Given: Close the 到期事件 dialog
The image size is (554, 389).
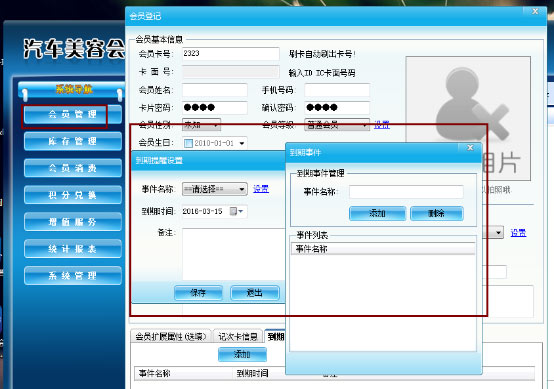Looking at the screenshot, I should coord(470,148).
